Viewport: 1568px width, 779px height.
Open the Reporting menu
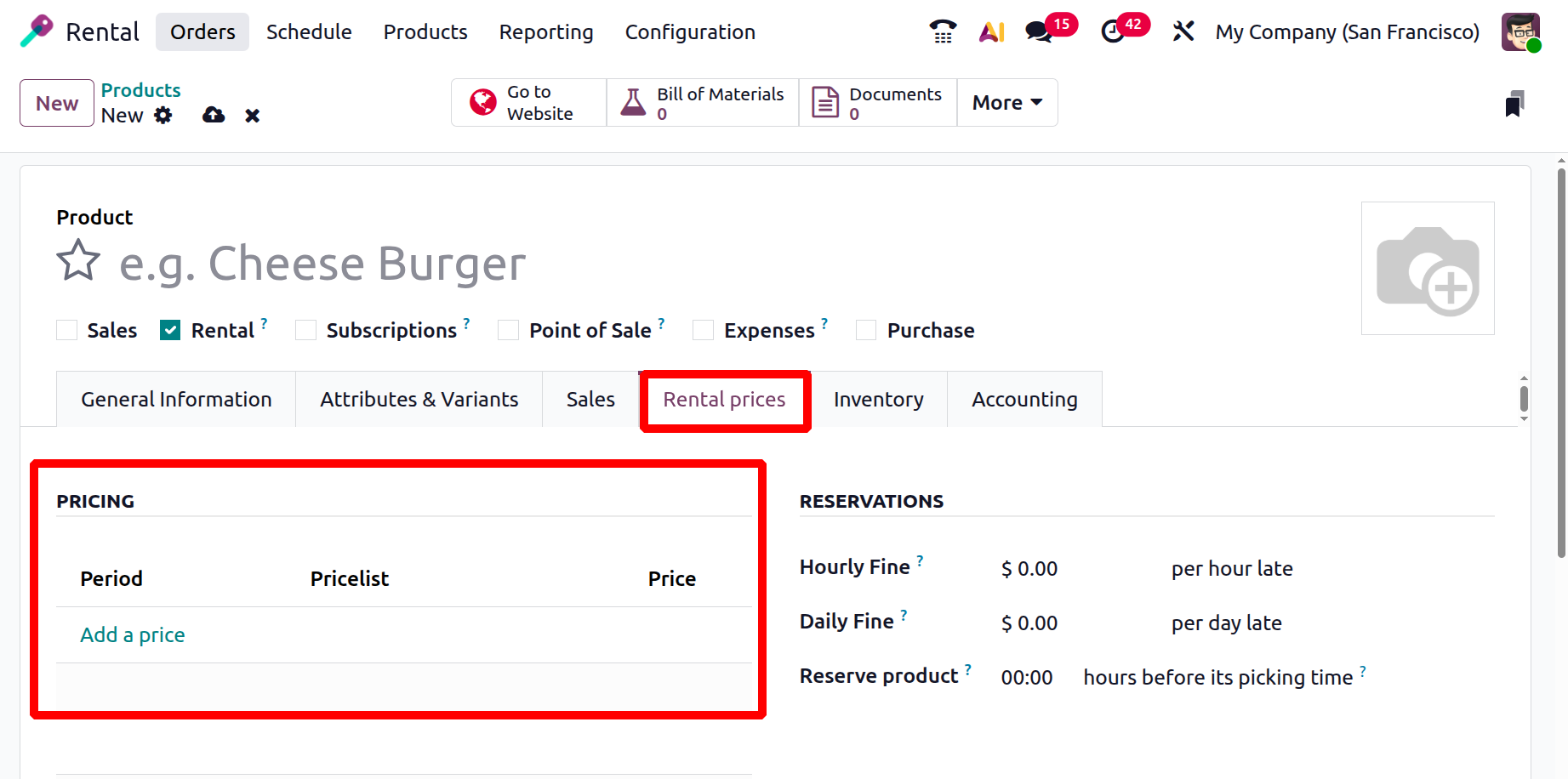(x=546, y=32)
